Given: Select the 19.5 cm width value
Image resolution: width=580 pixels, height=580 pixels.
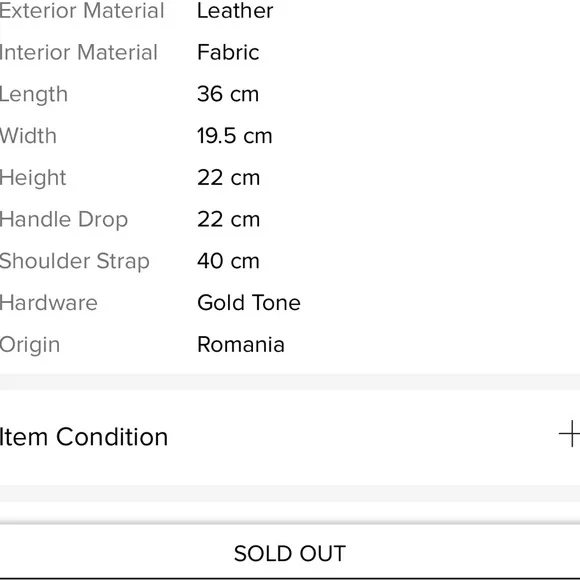Looking at the screenshot, I should coord(235,136).
